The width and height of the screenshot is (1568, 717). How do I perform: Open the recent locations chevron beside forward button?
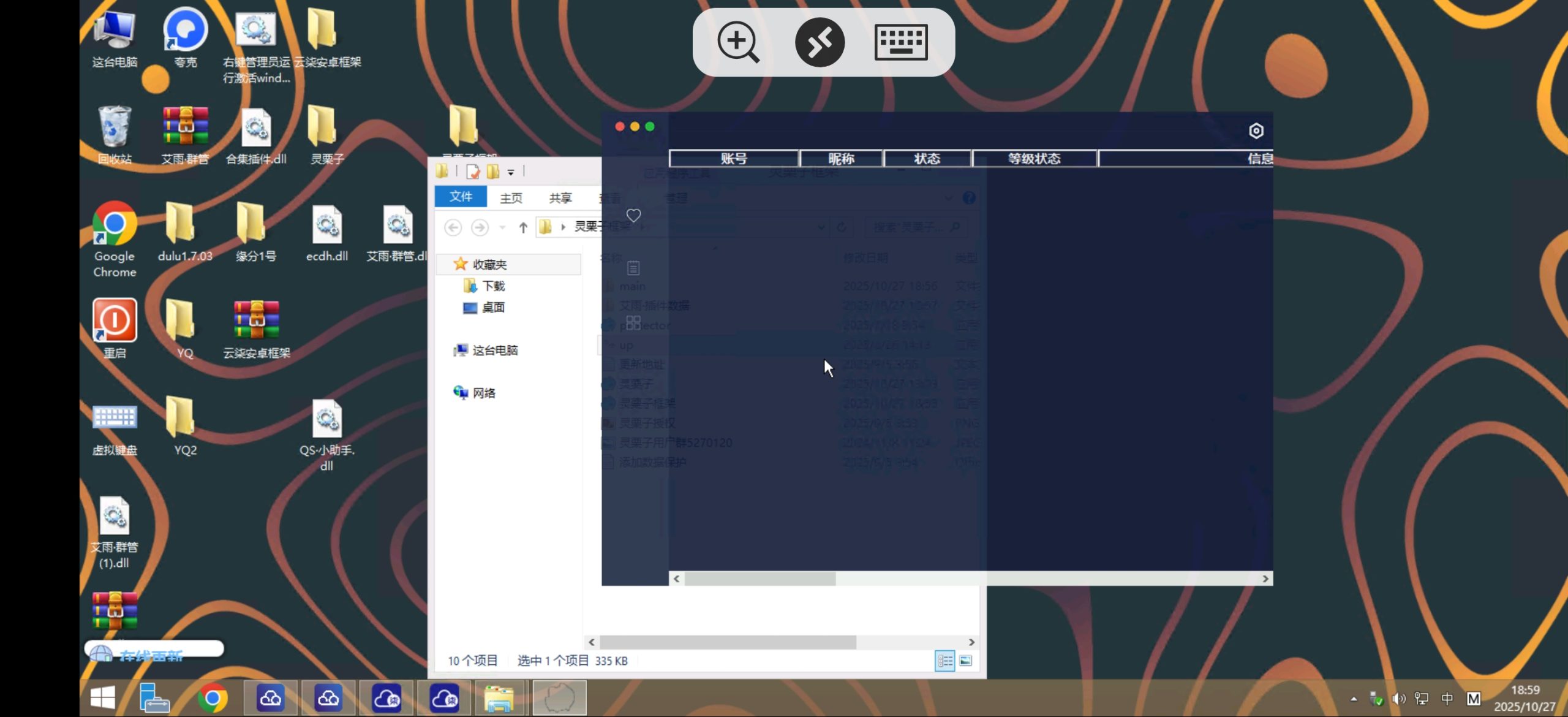pyautogui.click(x=502, y=227)
